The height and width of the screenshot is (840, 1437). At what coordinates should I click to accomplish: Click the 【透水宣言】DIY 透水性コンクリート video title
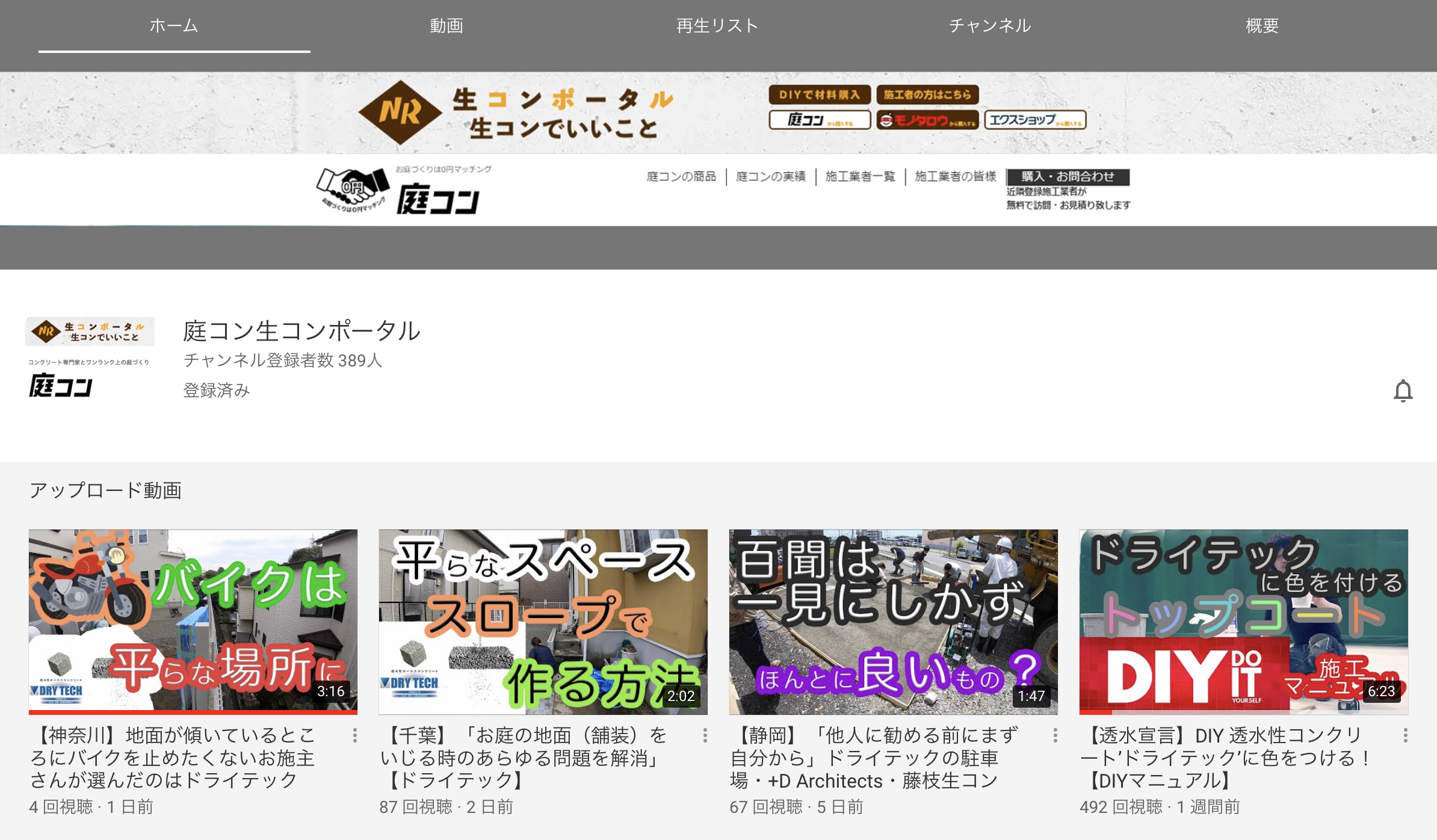click(x=1225, y=758)
